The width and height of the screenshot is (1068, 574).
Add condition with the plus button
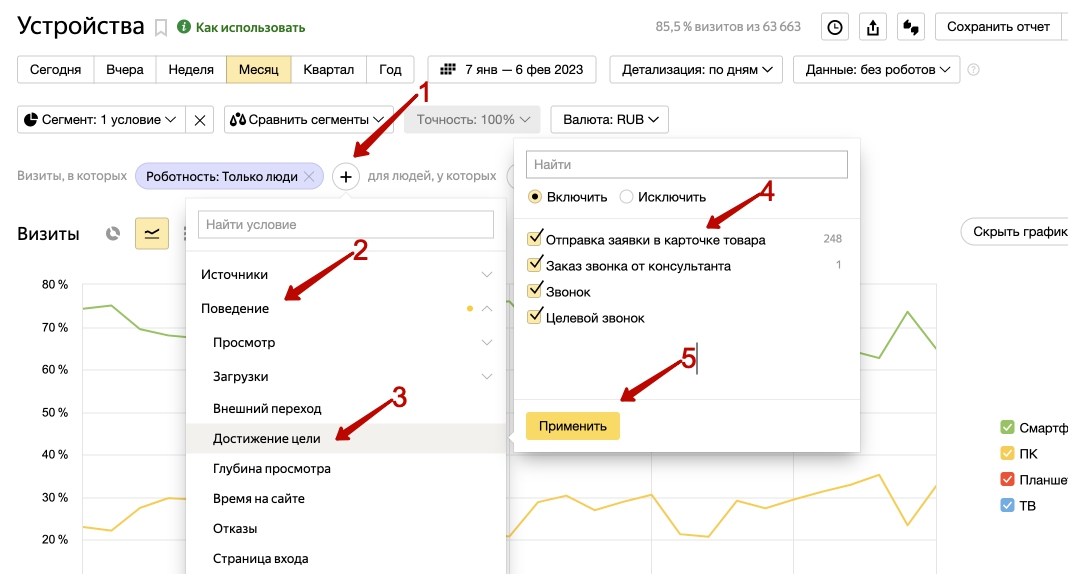346,177
